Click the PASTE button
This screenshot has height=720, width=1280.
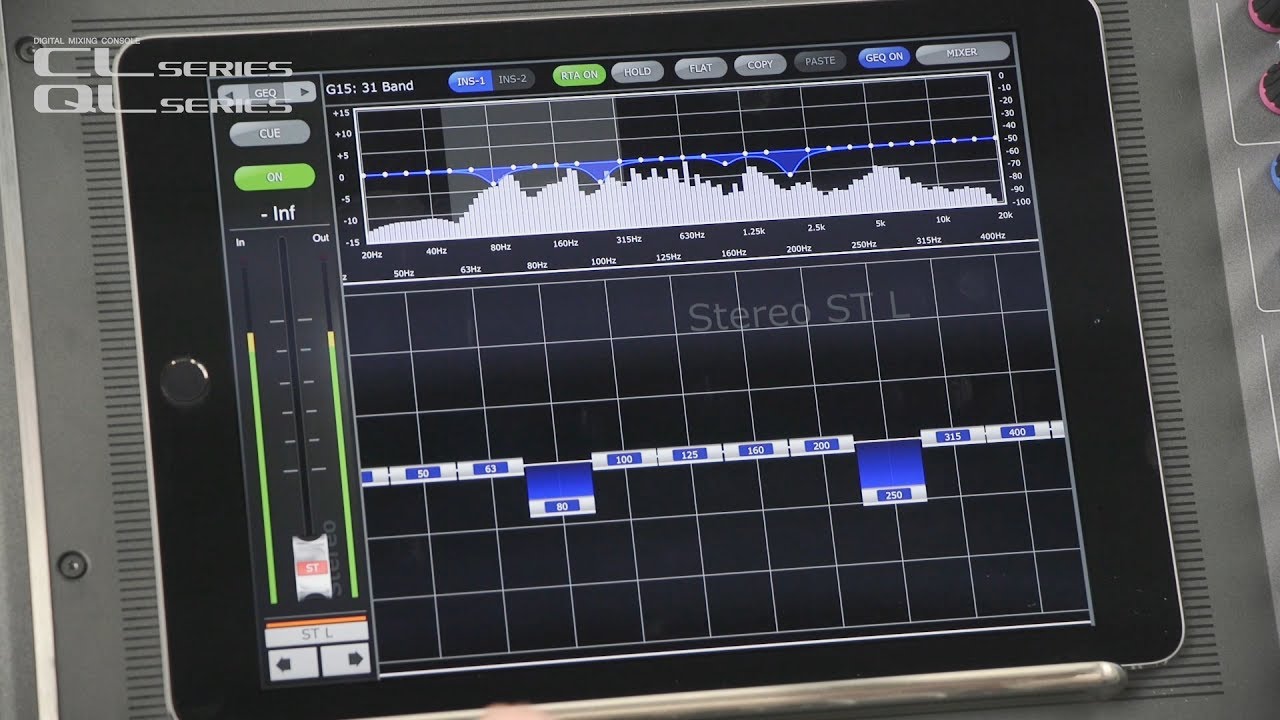coord(820,61)
